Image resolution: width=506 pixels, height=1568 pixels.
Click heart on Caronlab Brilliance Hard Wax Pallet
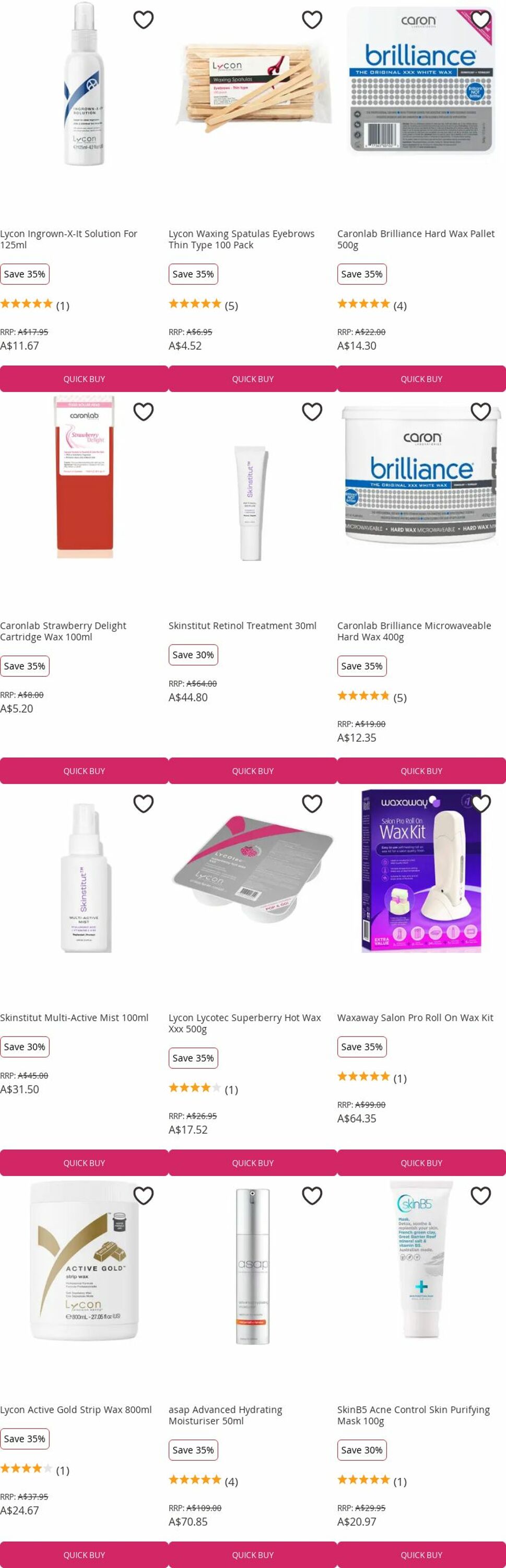tap(481, 20)
